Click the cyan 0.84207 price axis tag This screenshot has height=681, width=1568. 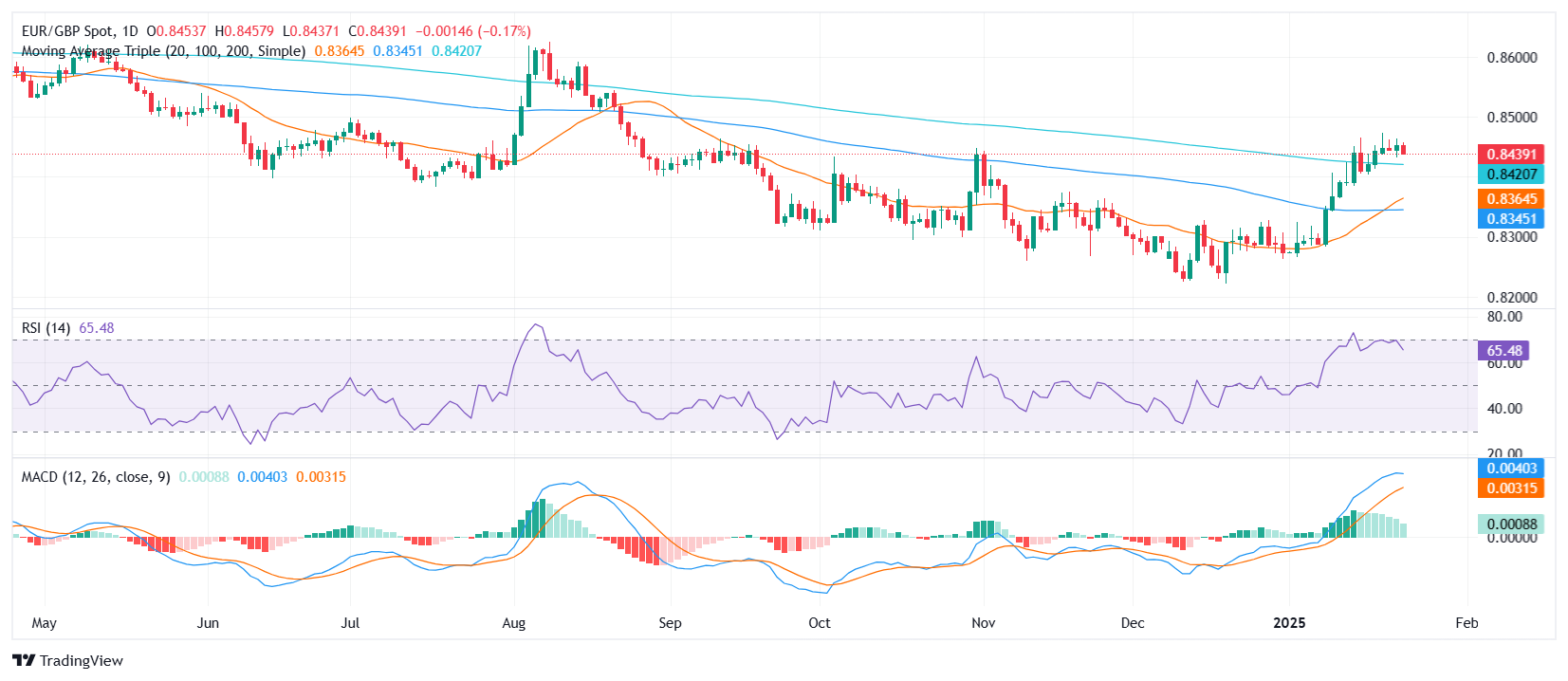(x=1510, y=174)
